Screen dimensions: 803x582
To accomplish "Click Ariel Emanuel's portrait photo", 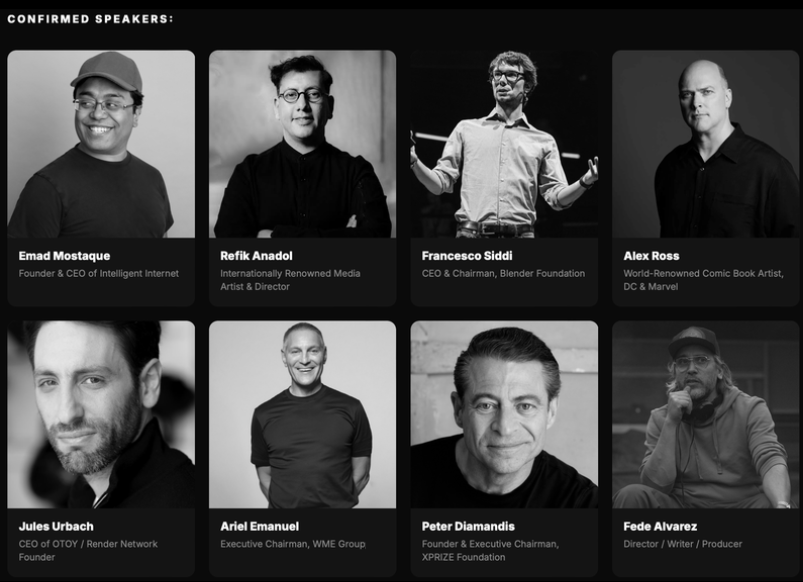I will (x=303, y=414).
